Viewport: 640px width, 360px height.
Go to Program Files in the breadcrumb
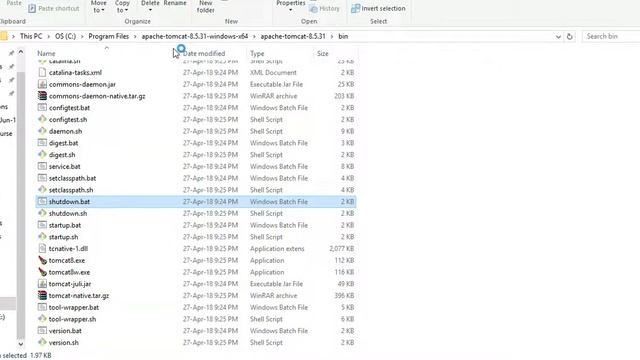pyautogui.click(x=109, y=36)
